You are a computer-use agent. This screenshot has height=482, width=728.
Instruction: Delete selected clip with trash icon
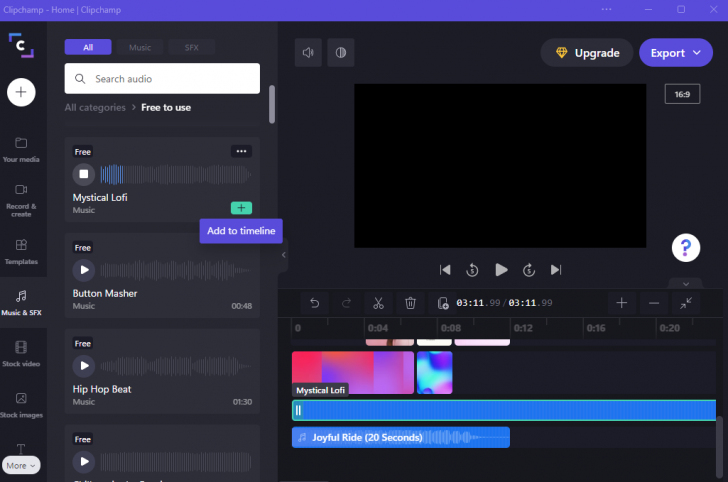pos(410,303)
